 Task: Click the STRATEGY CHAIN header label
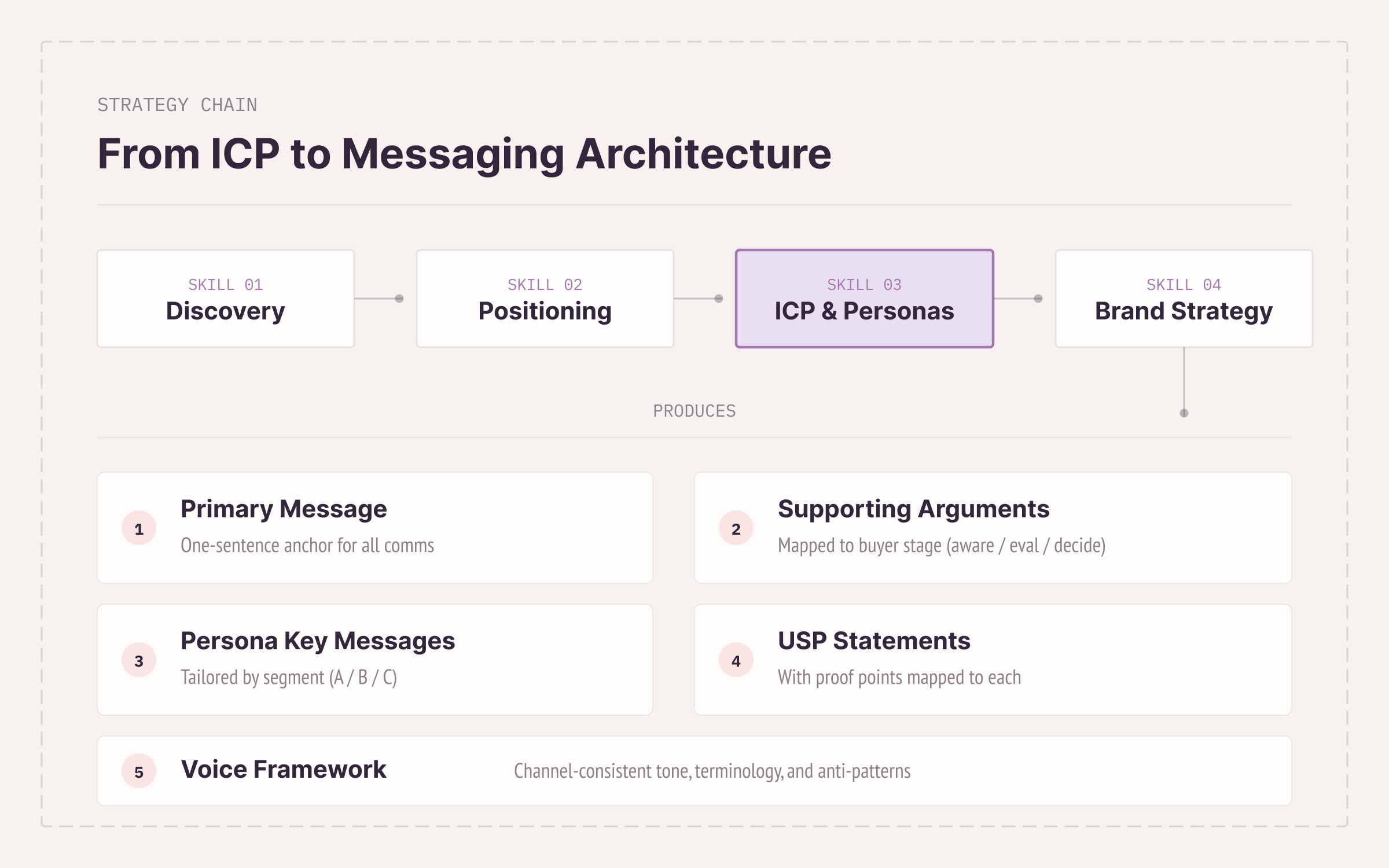[177, 105]
